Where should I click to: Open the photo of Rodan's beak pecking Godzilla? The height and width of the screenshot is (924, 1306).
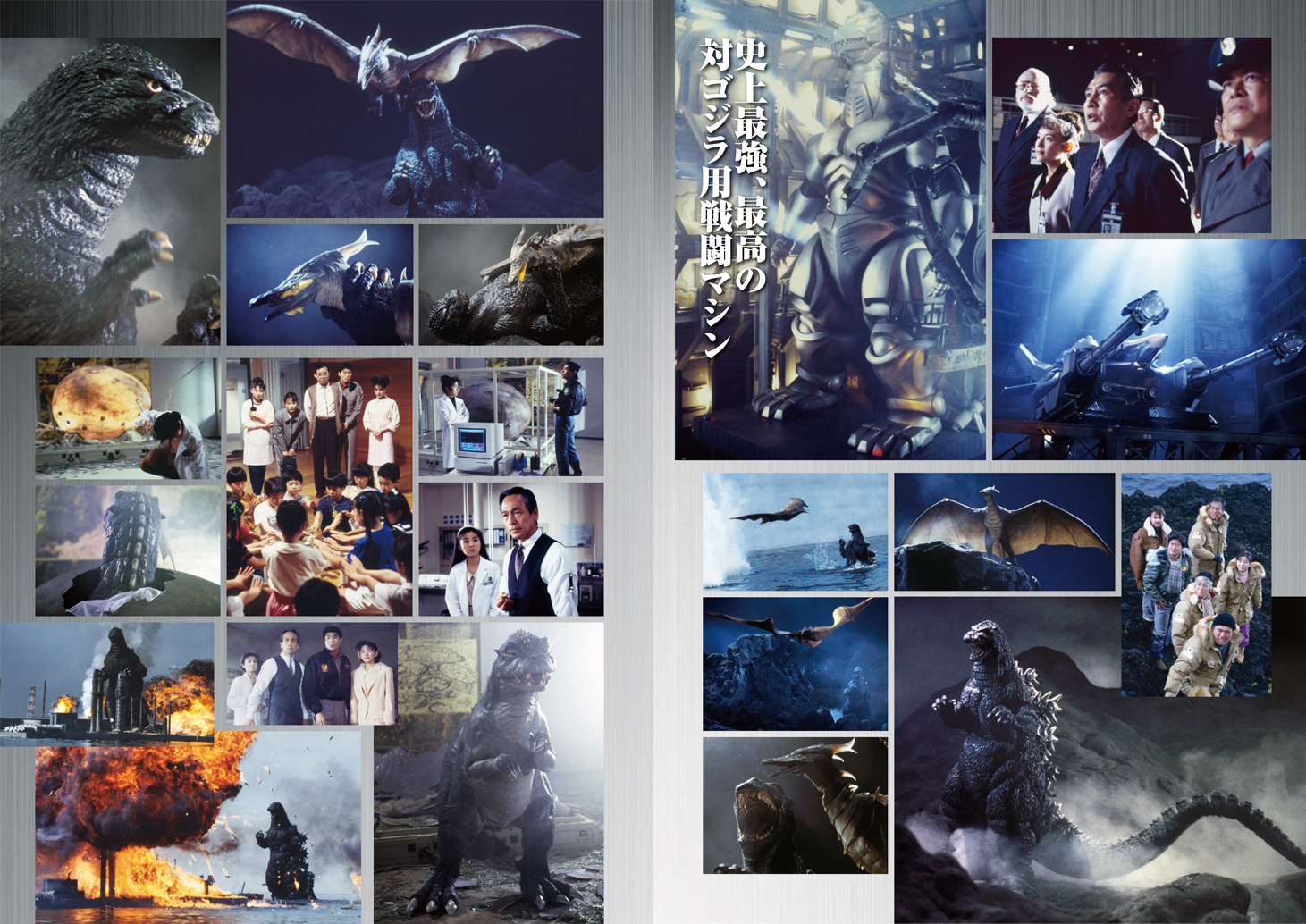[x=319, y=284]
